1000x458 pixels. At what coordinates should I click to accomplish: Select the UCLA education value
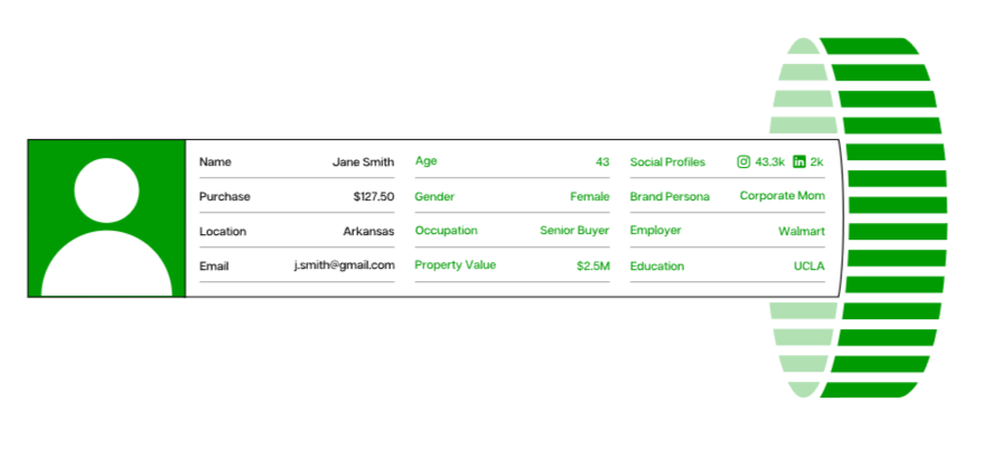[x=809, y=267]
